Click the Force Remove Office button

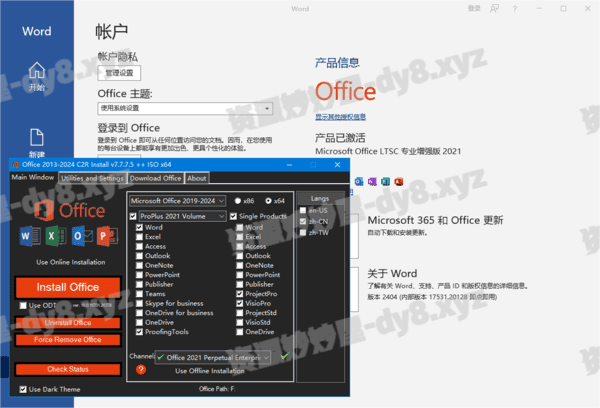coord(68,339)
